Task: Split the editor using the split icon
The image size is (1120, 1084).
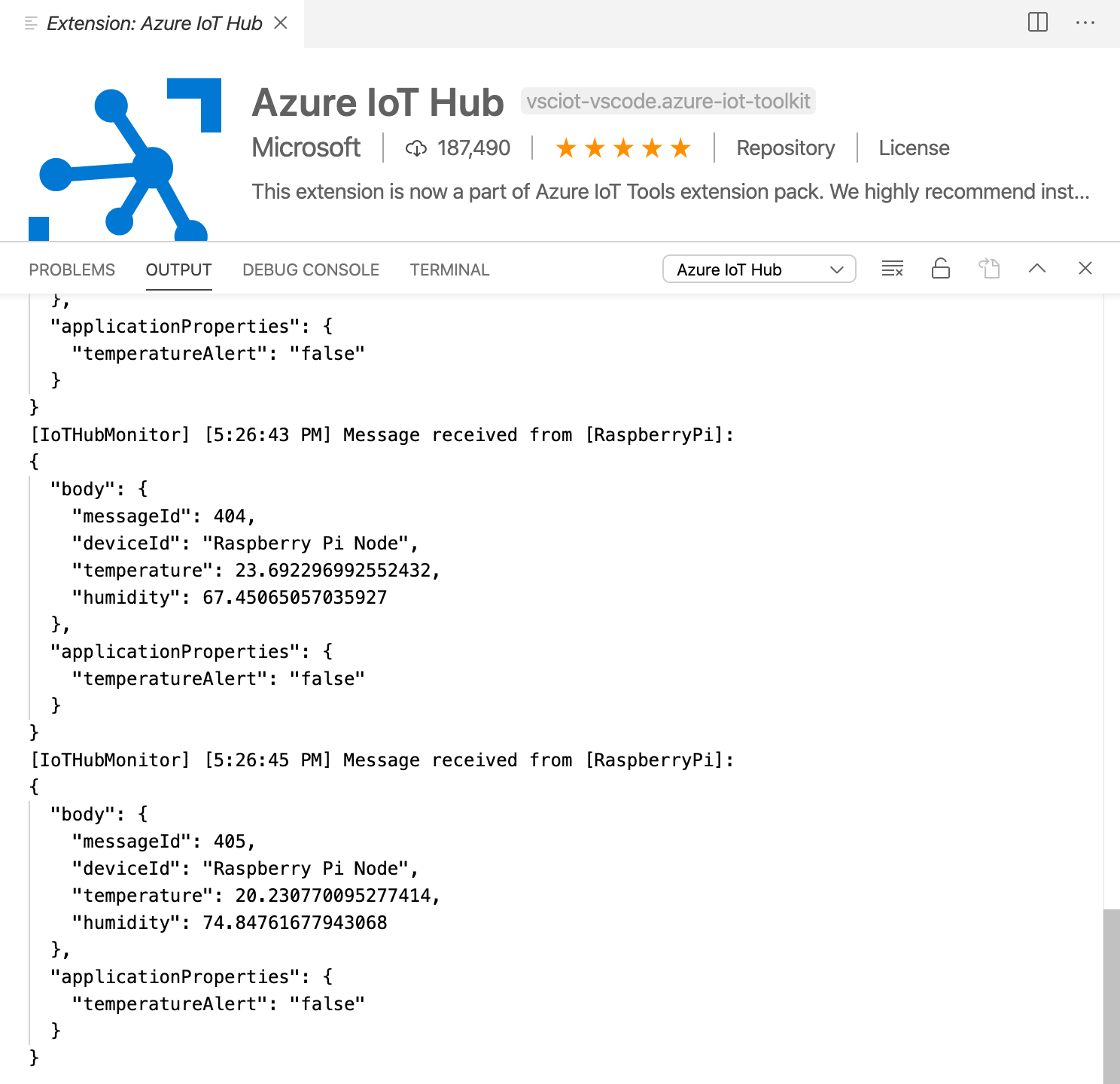Action: click(1036, 23)
